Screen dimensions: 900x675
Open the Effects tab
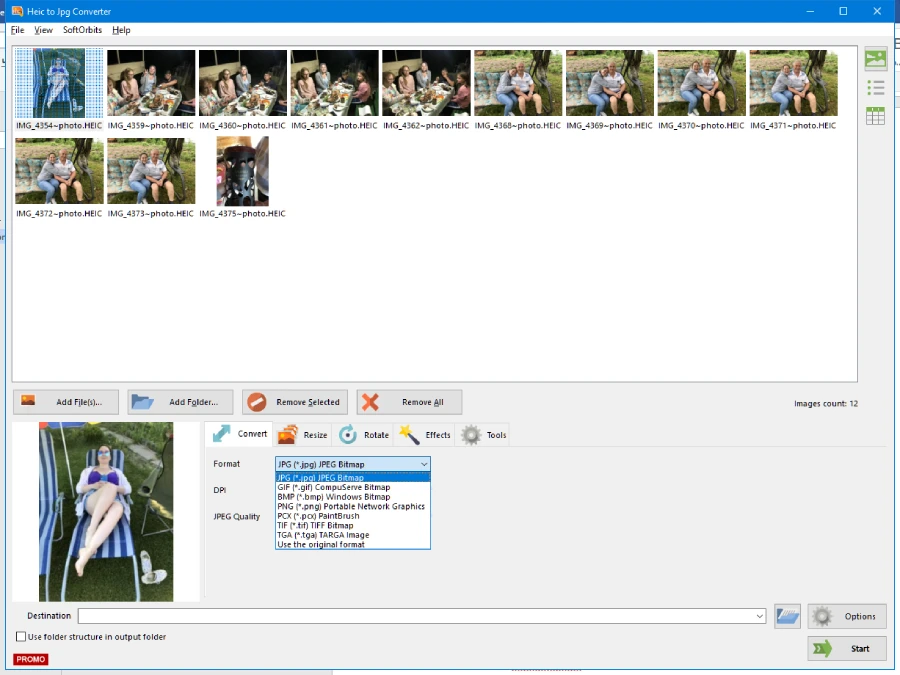425,435
